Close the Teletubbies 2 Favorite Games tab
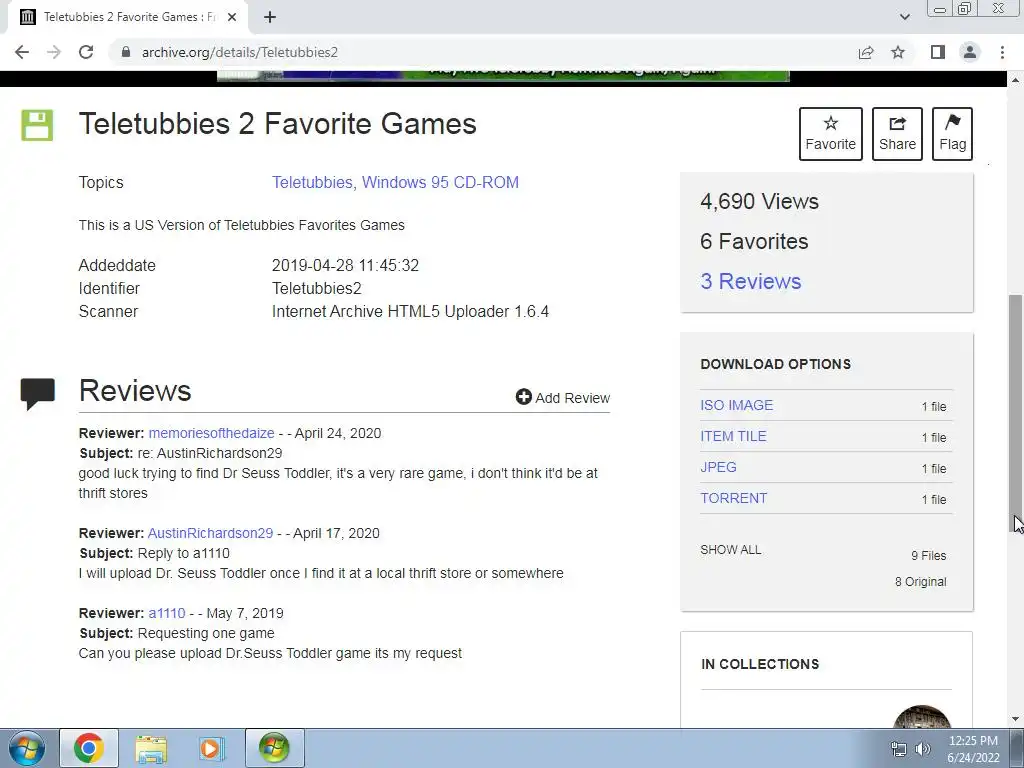This screenshot has height=768, width=1024. pos(232,17)
